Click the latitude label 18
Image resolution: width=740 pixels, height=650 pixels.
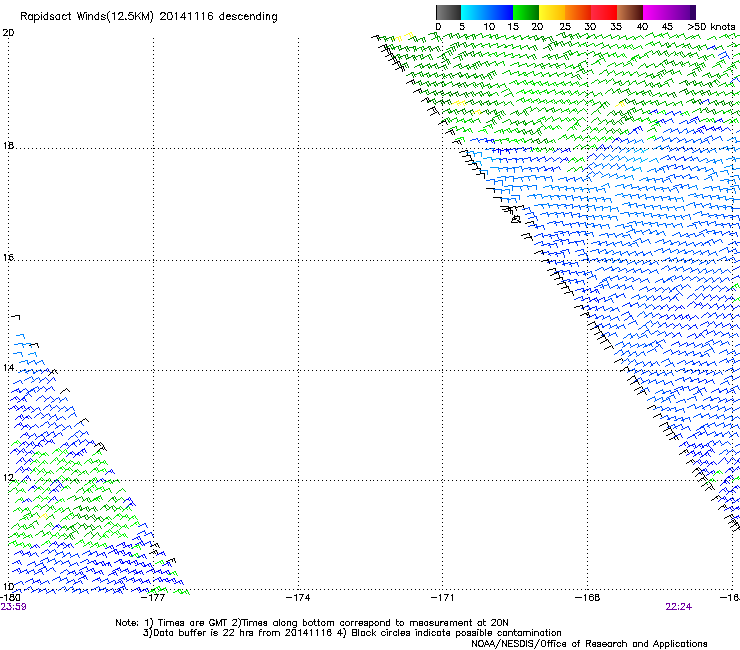click(x=8, y=146)
